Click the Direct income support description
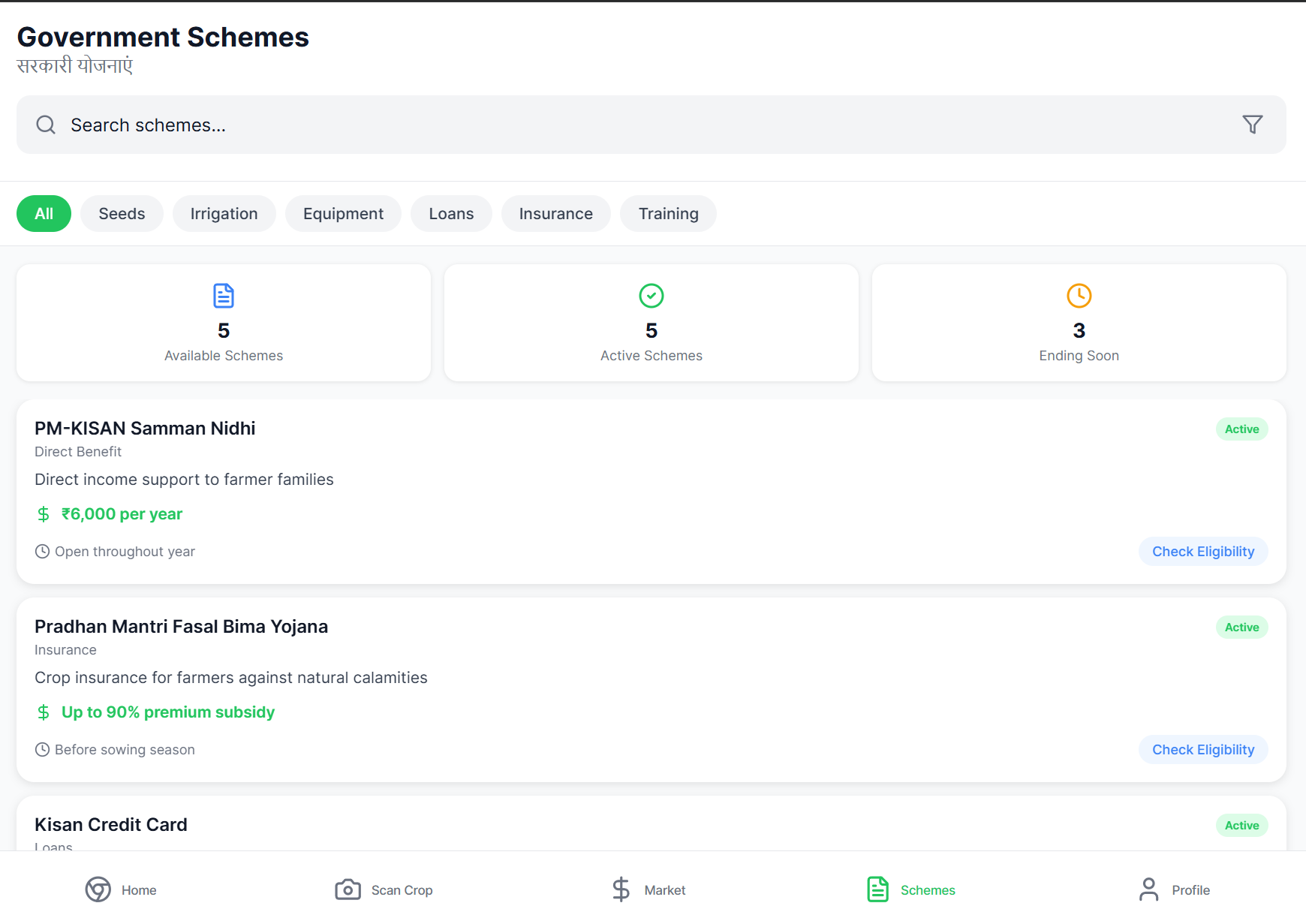 (184, 480)
